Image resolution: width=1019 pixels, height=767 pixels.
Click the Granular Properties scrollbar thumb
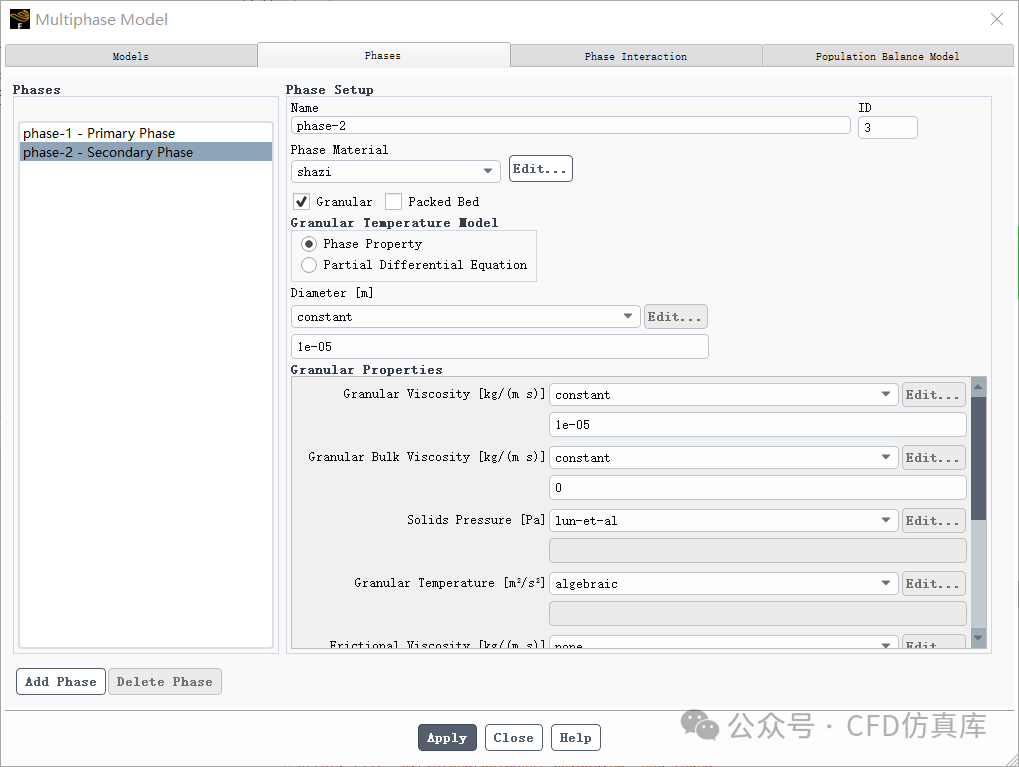tap(978, 458)
